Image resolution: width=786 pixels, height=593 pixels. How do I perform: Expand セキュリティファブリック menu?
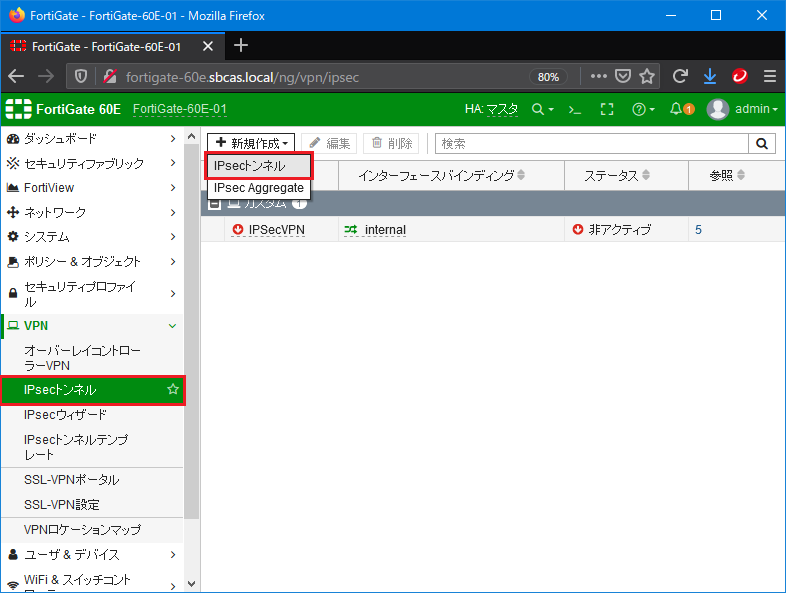(x=92, y=163)
